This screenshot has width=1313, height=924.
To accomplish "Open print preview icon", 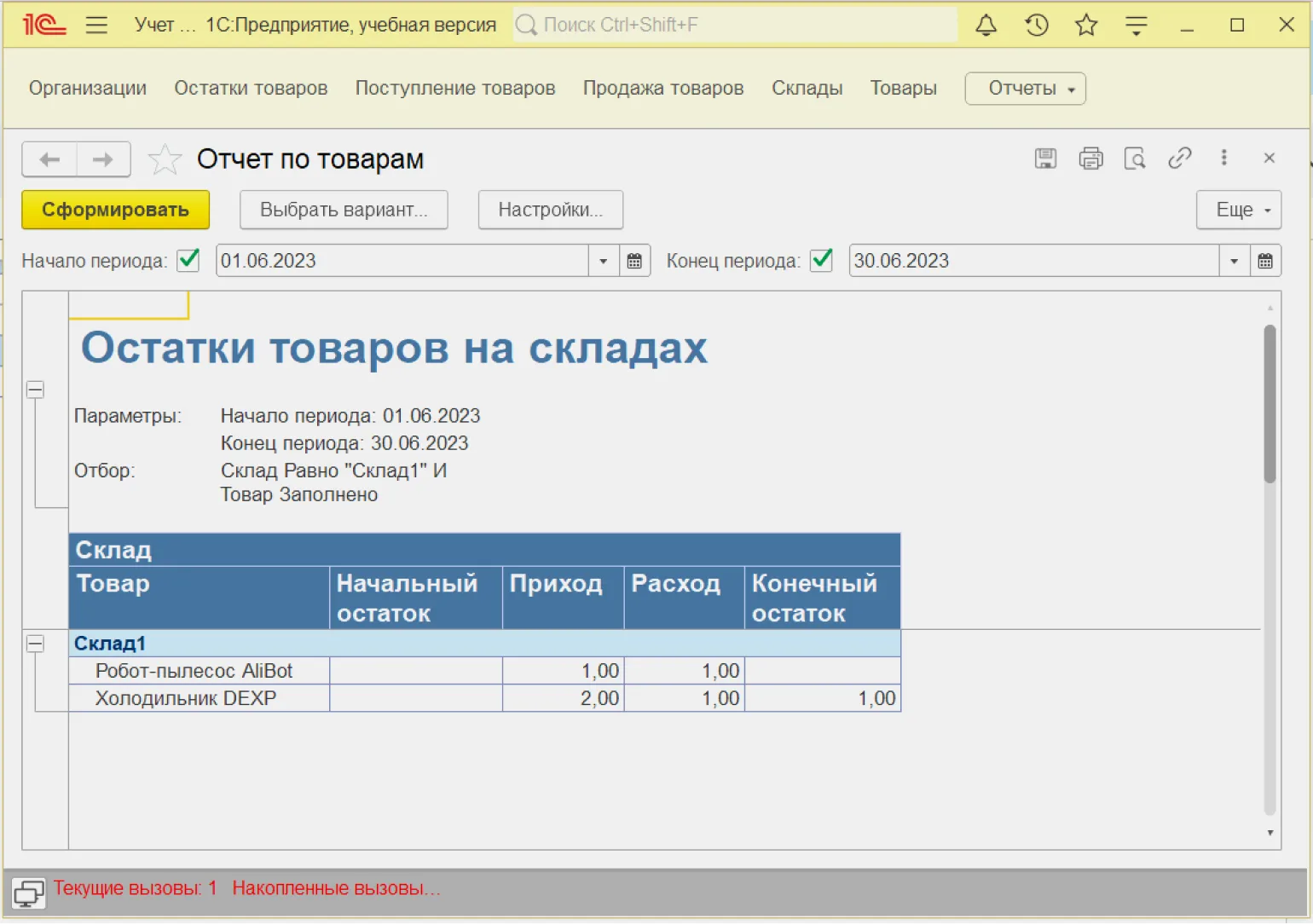I will (1135, 159).
